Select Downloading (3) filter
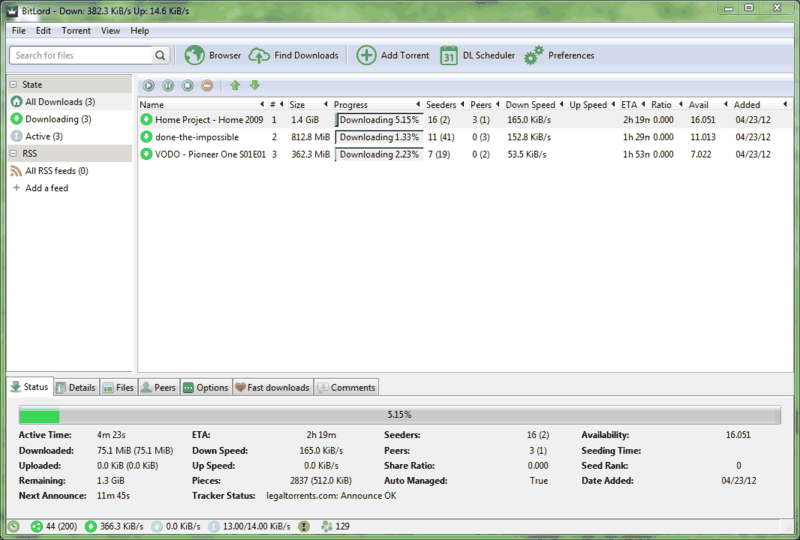The width and height of the screenshot is (800, 540). (70, 119)
